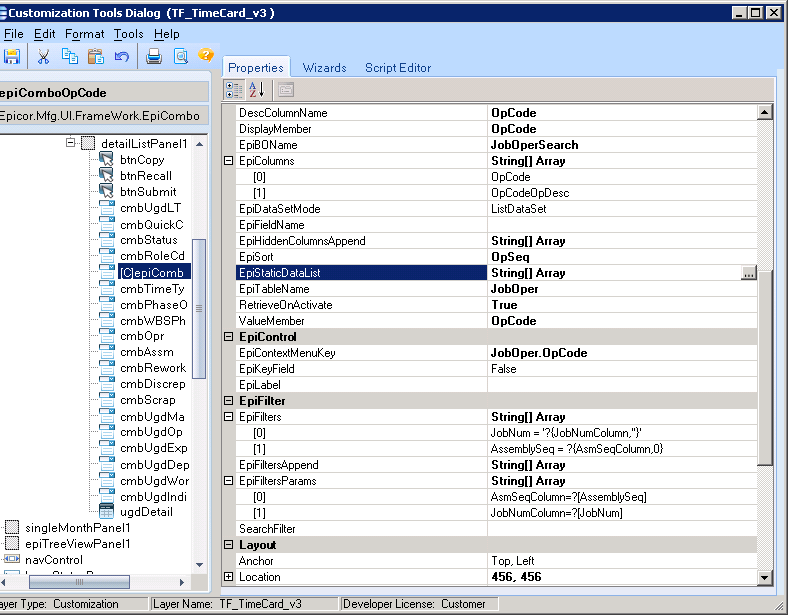Click the Save toolbar icon
788x615 pixels.
click(x=11, y=56)
